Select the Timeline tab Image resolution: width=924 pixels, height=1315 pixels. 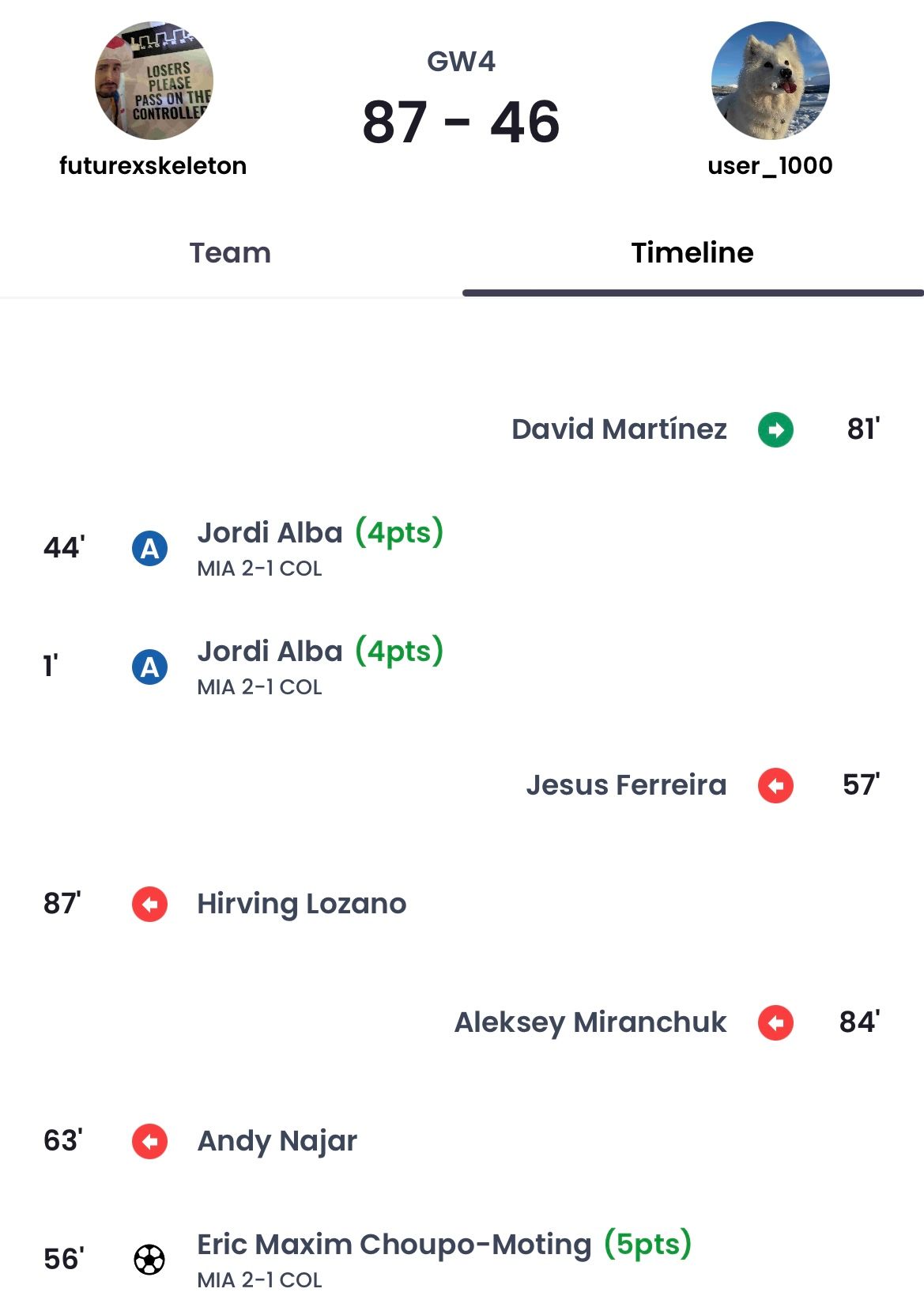click(x=692, y=253)
